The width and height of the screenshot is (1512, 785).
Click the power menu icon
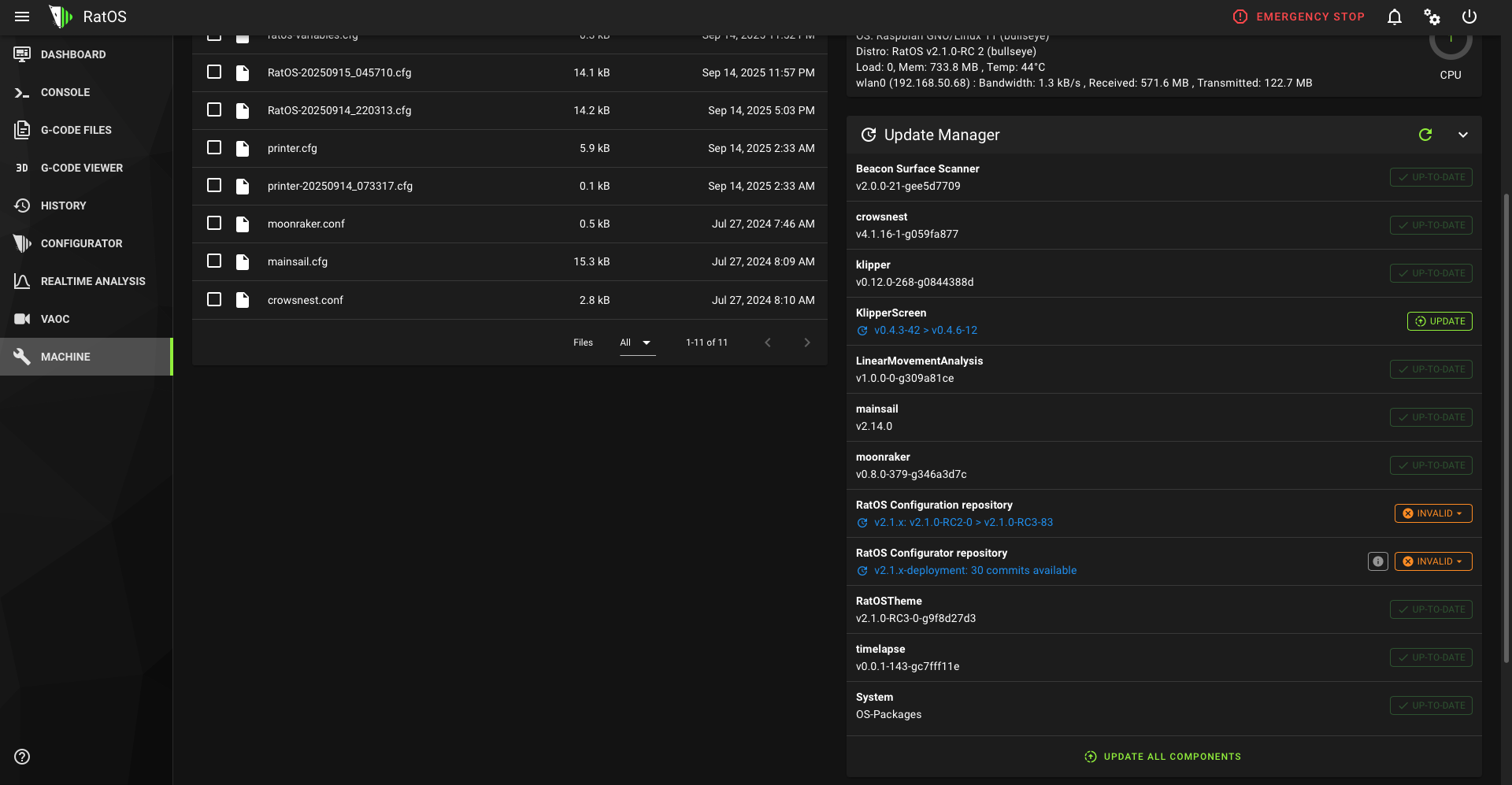(x=1469, y=17)
